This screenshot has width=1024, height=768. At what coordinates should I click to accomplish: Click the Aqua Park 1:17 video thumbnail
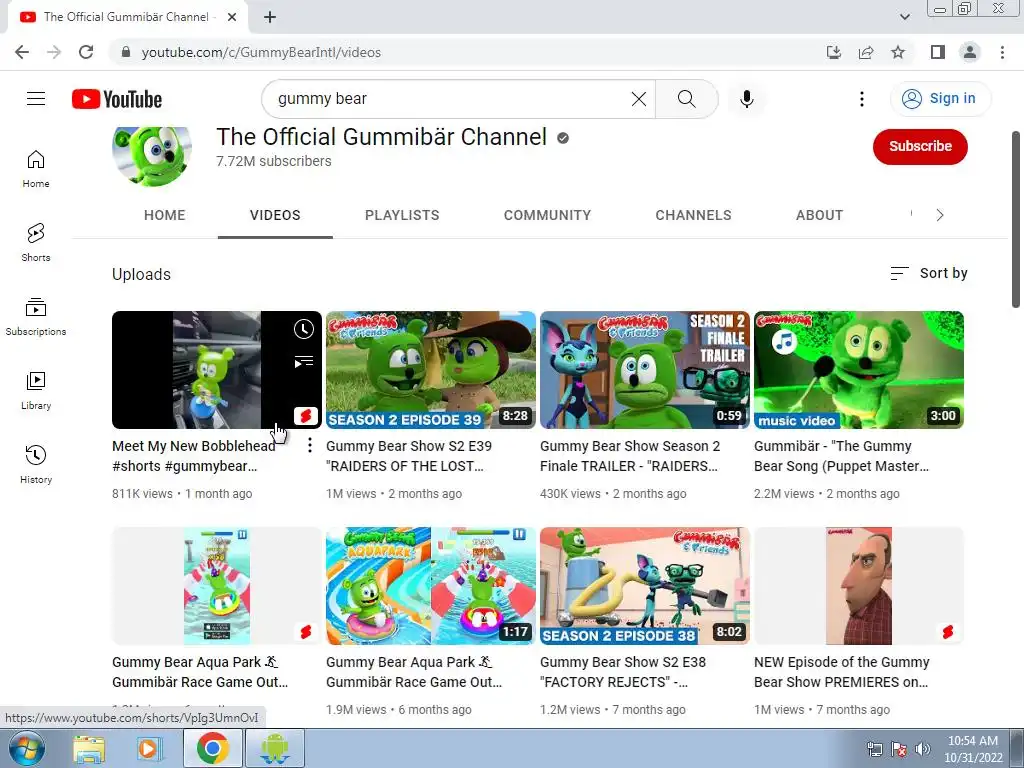[x=431, y=586]
